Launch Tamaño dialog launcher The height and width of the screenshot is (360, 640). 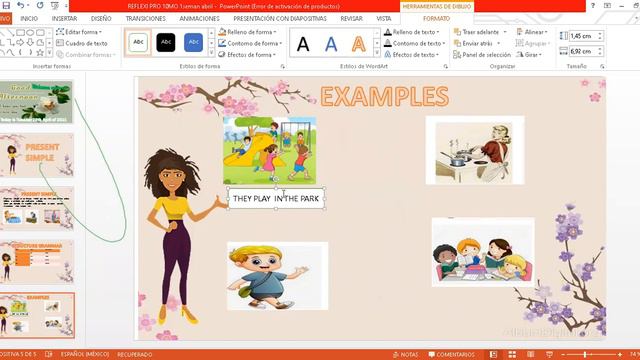[x=602, y=66]
